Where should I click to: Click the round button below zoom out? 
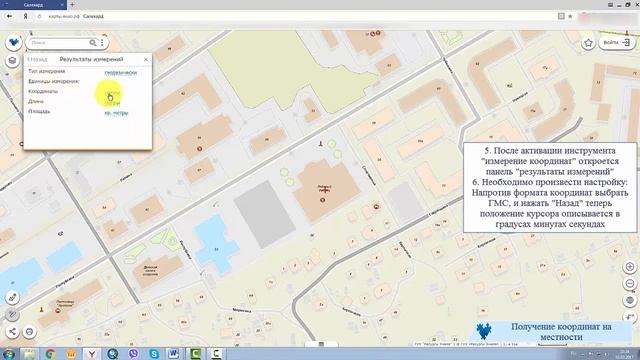[x=630, y=300]
